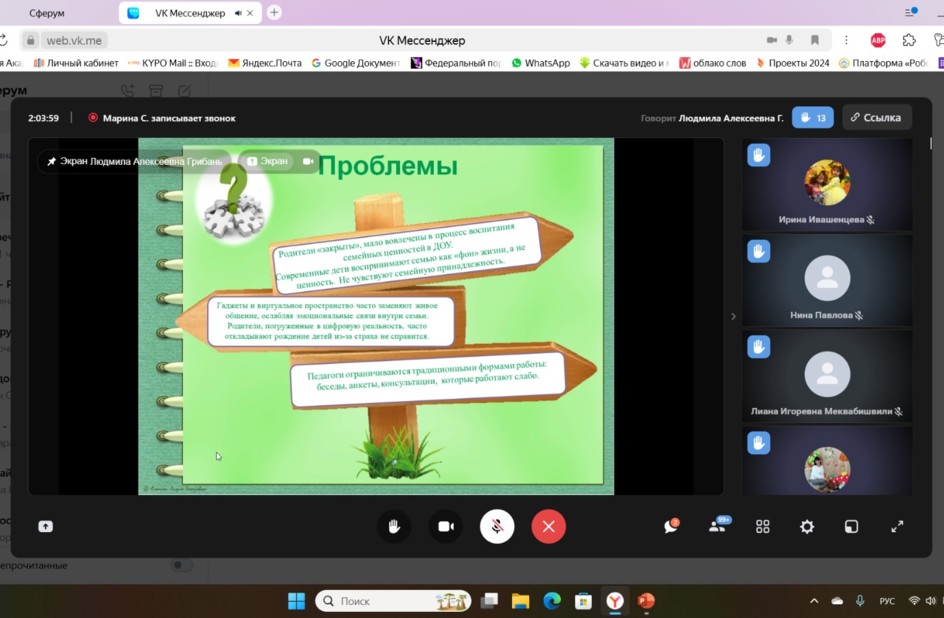The height and width of the screenshot is (618, 944).
Task: End the call with red button
Action: point(548,527)
